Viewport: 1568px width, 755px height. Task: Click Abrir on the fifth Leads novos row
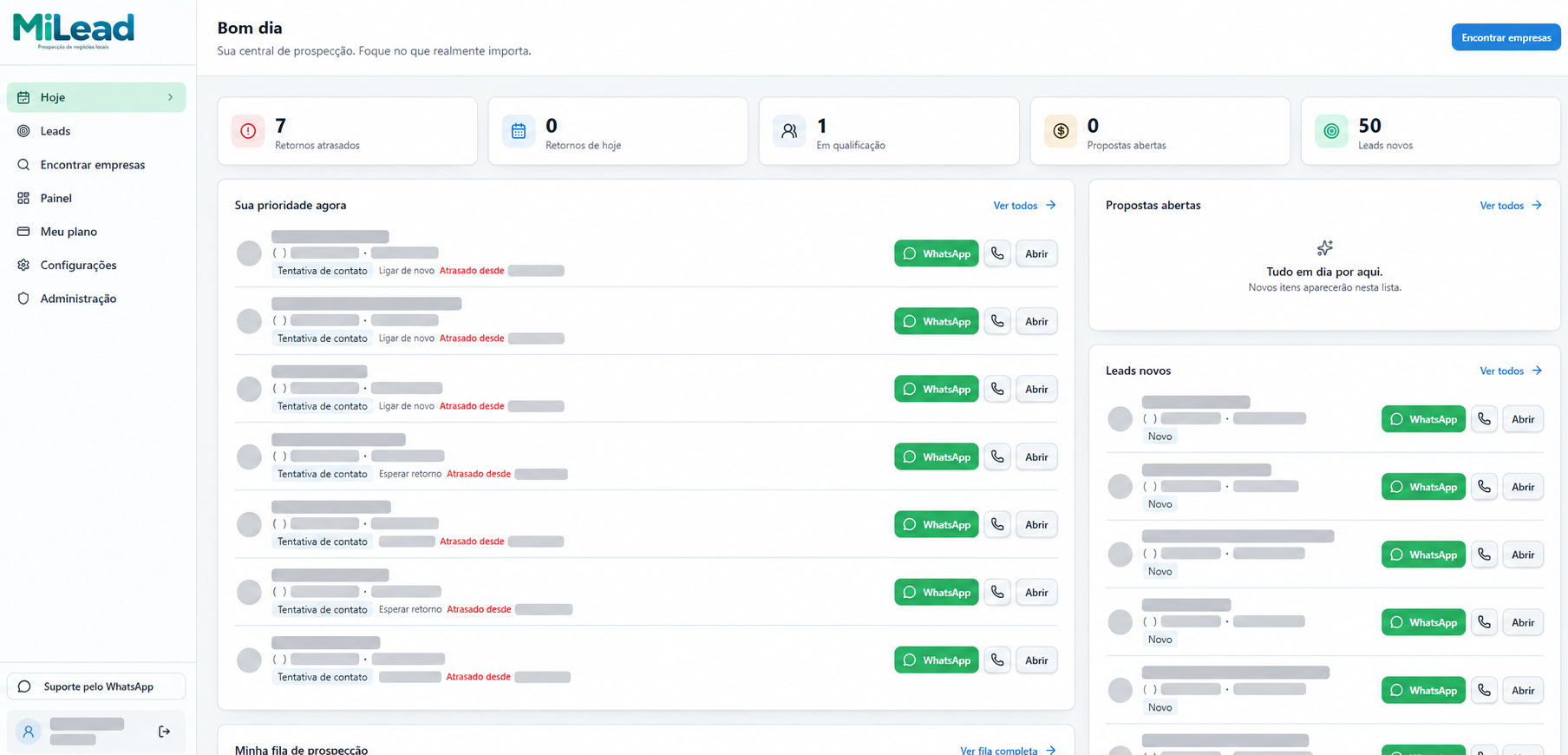point(1523,690)
